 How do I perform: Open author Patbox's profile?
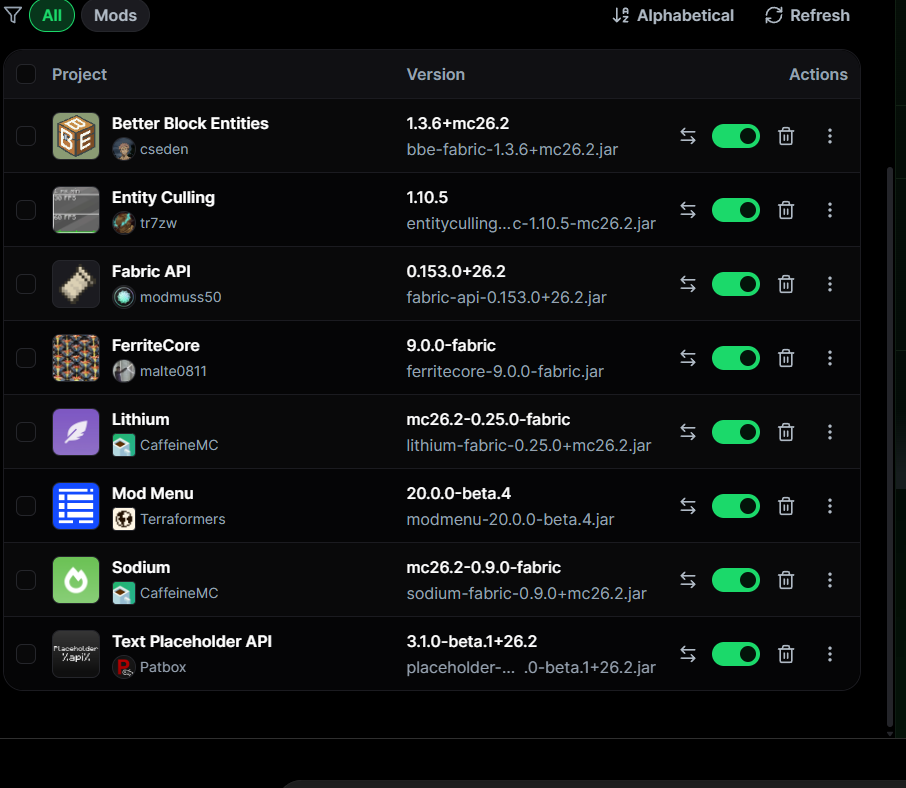pyautogui.click(x=149, y=667)
